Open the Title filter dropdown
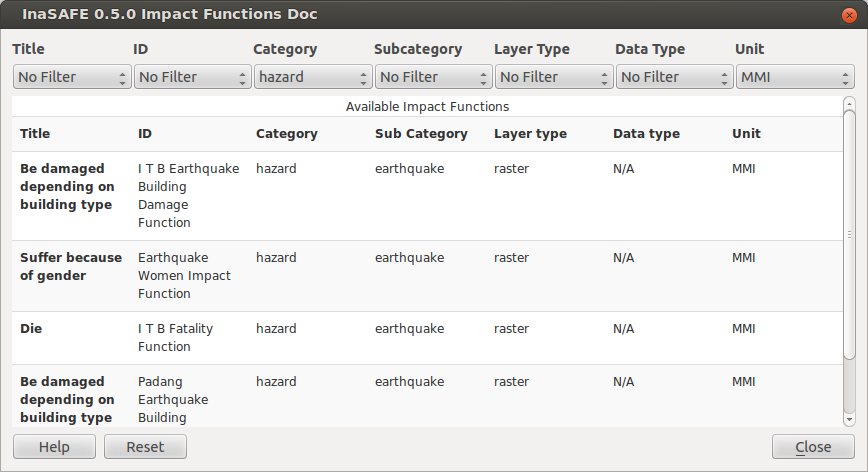Screen dimensions: 868x472 (x=72, y=77)
